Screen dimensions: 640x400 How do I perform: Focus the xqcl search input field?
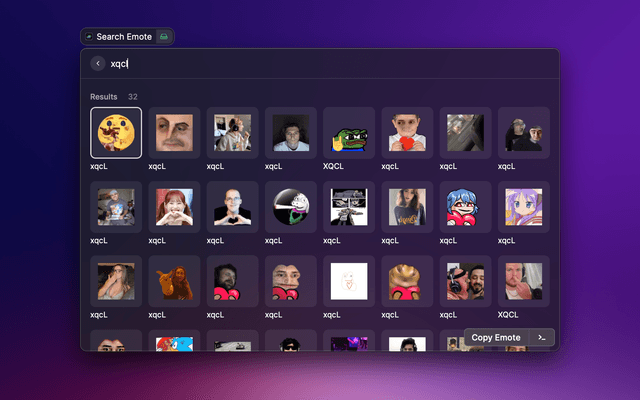300,63
